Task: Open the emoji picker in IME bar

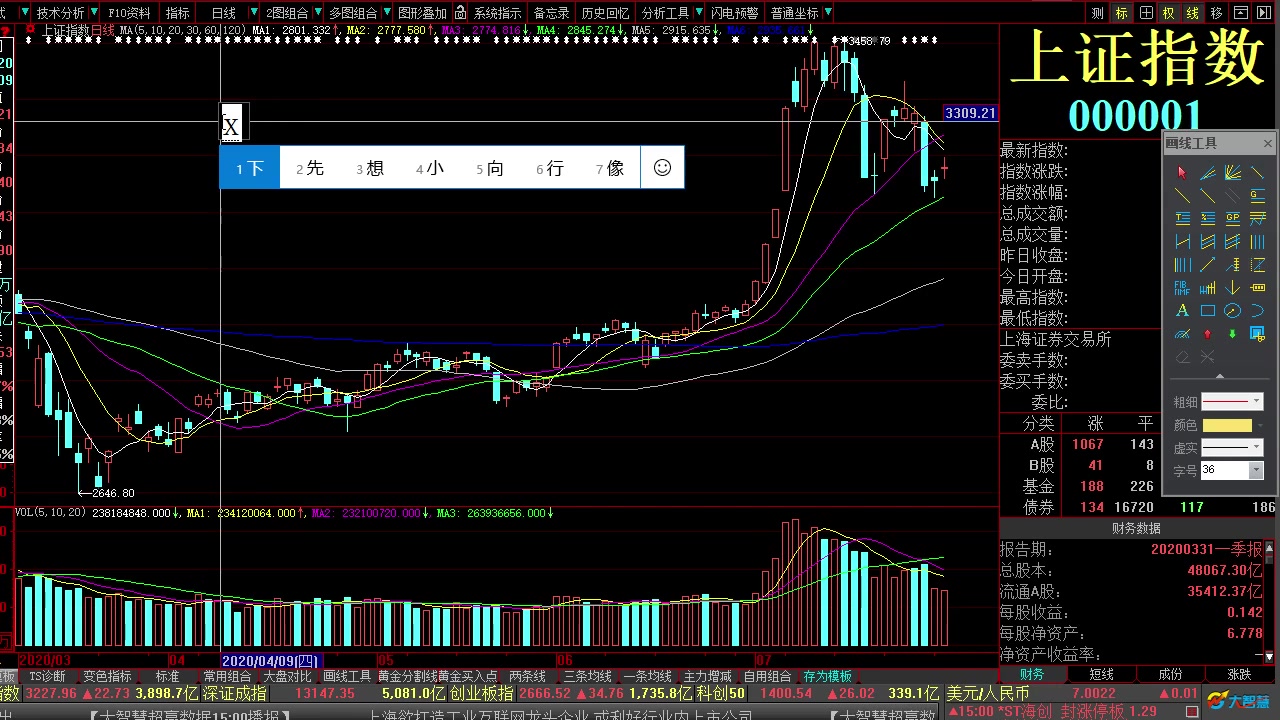Action: point(662,168)
